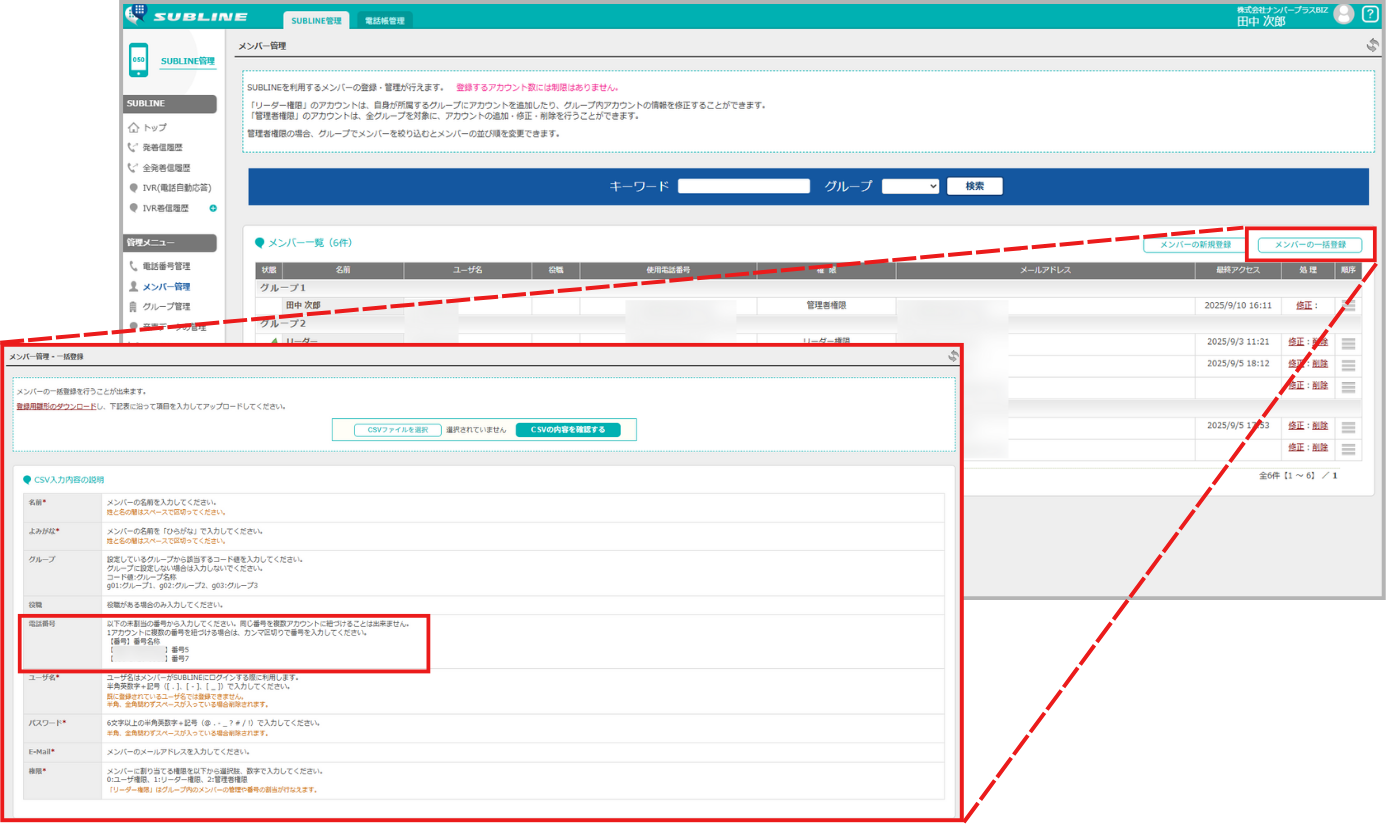1386x824 pixels.
Task: Select the SUBLINE管理 tab
Action: click(x=318, y=20)
